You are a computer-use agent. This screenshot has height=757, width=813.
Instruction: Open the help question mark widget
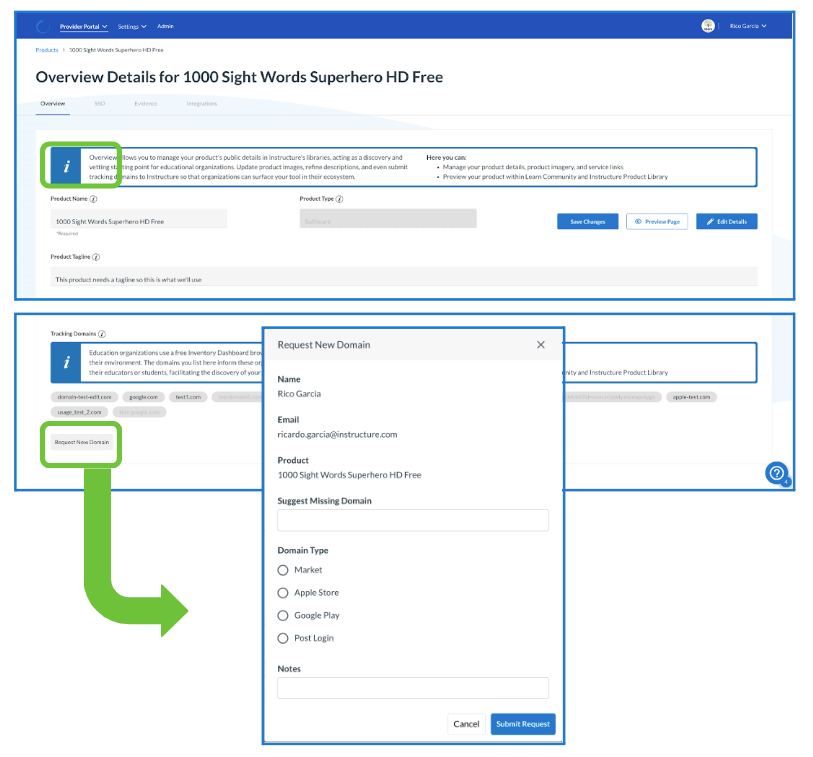776,473
